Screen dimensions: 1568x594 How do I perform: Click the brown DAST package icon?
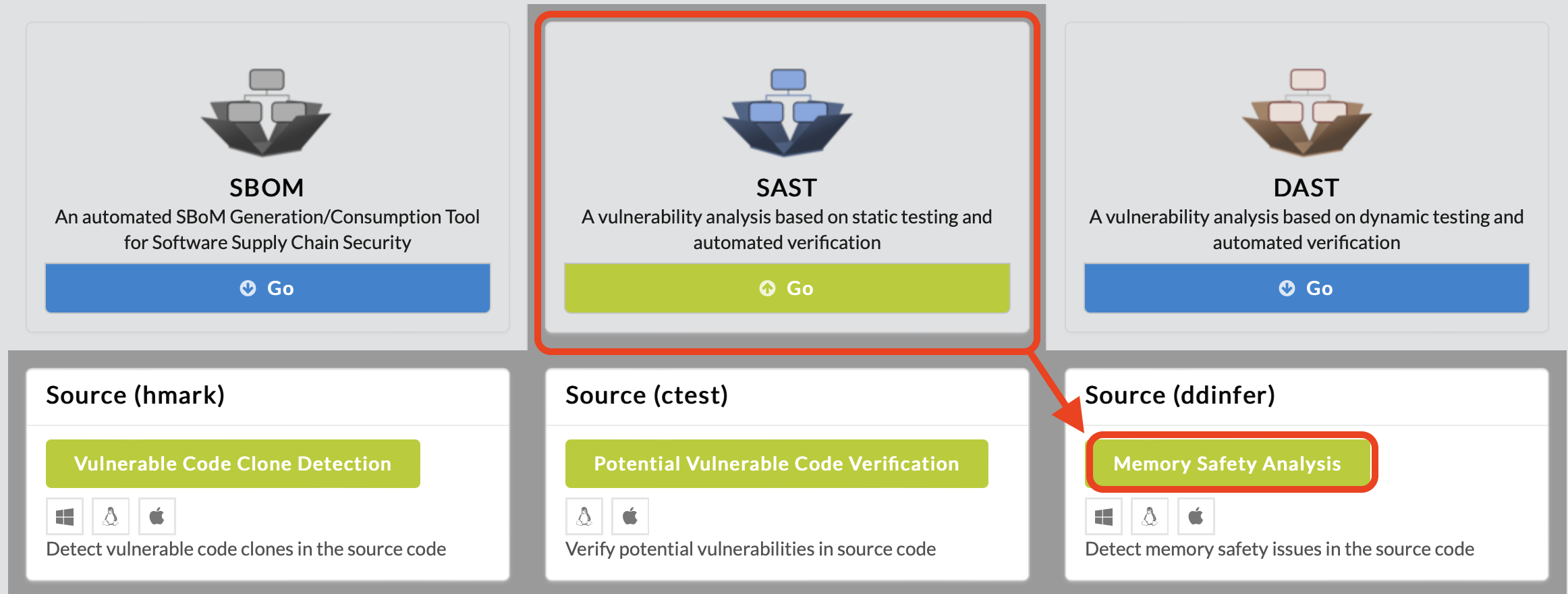1306,112
